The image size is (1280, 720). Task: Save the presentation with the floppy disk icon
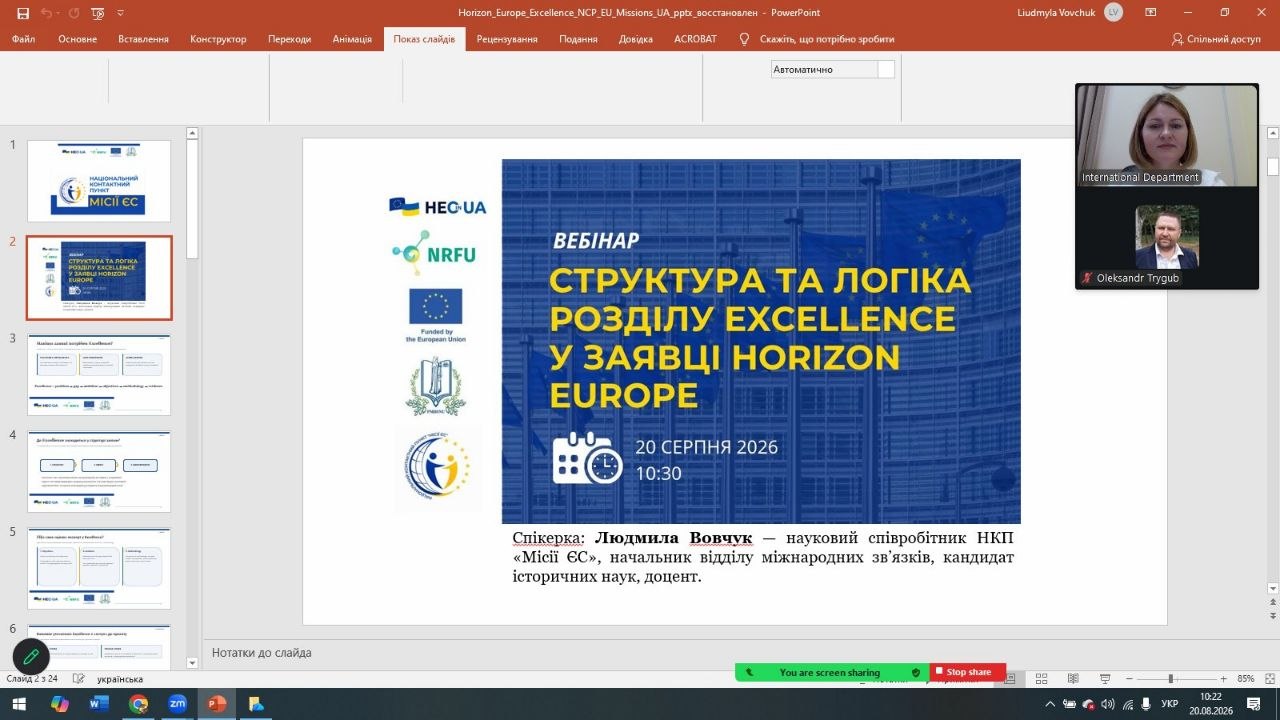pos(23,13)
